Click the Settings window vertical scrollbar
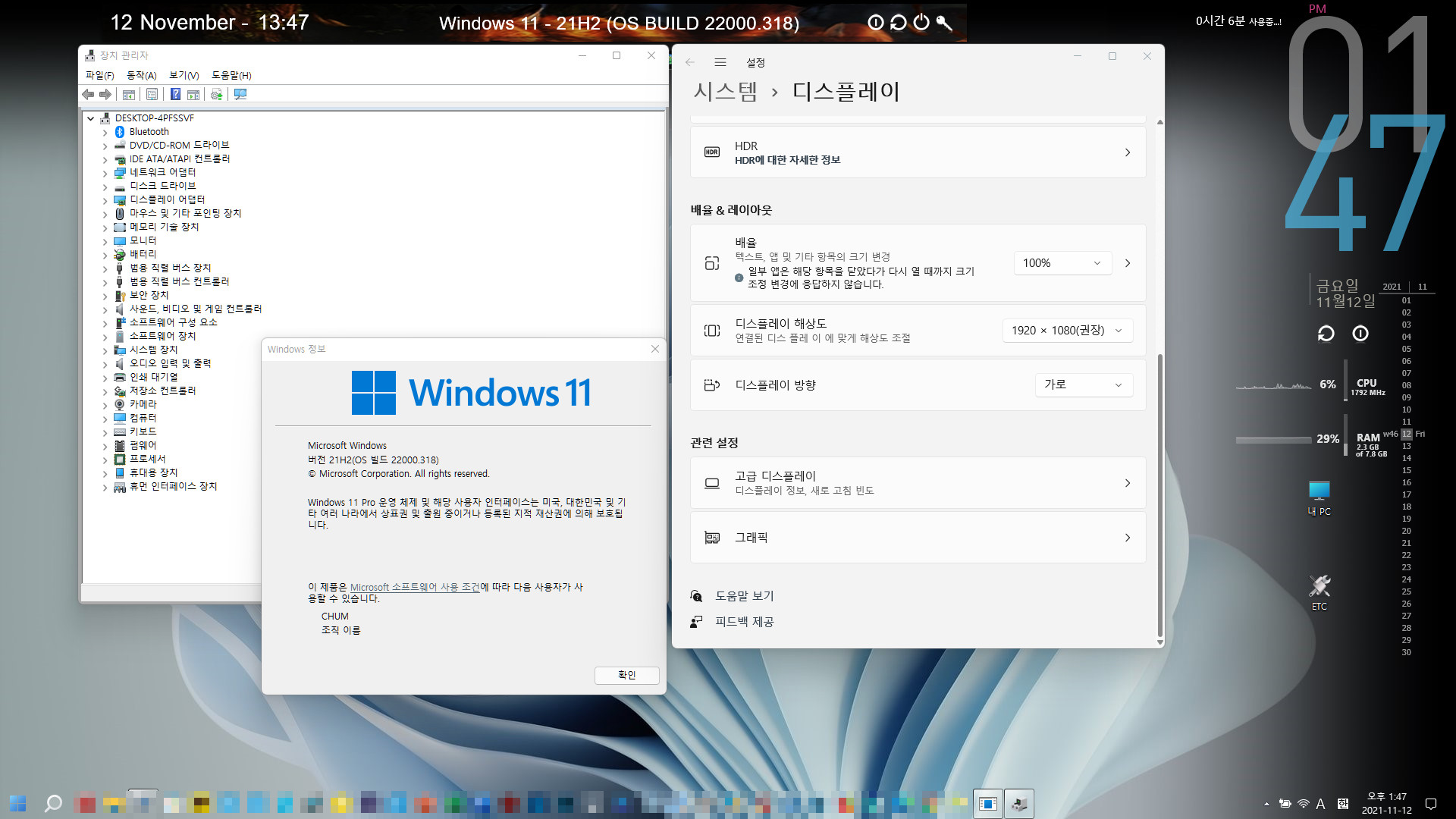This screenshot has width=1456, height=819. point(1159,496)
